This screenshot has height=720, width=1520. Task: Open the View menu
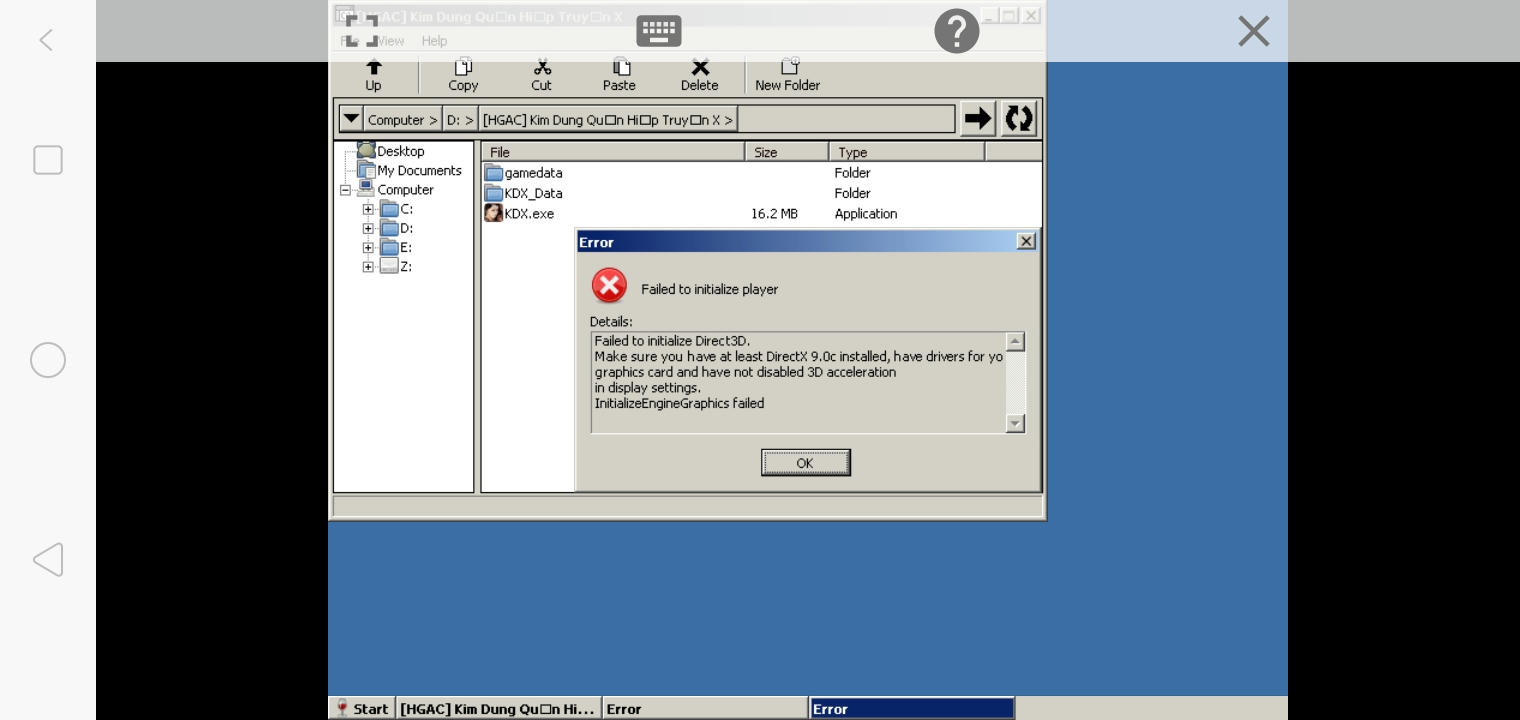point(390,41)
